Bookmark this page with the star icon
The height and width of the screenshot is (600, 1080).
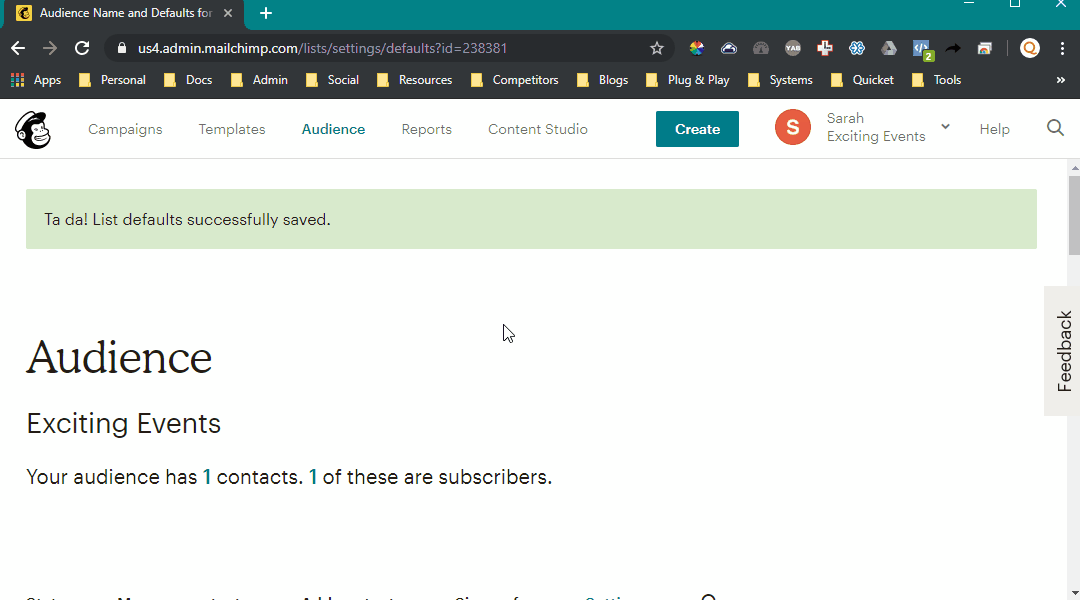[x=656, y=48]
